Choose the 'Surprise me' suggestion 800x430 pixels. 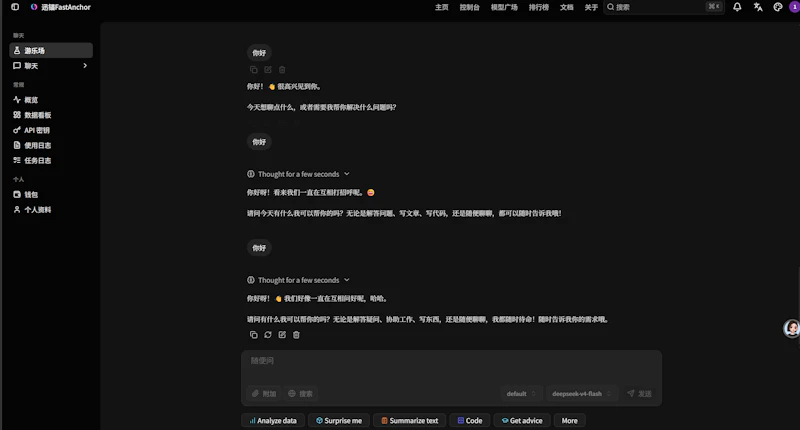coord(339,421)
